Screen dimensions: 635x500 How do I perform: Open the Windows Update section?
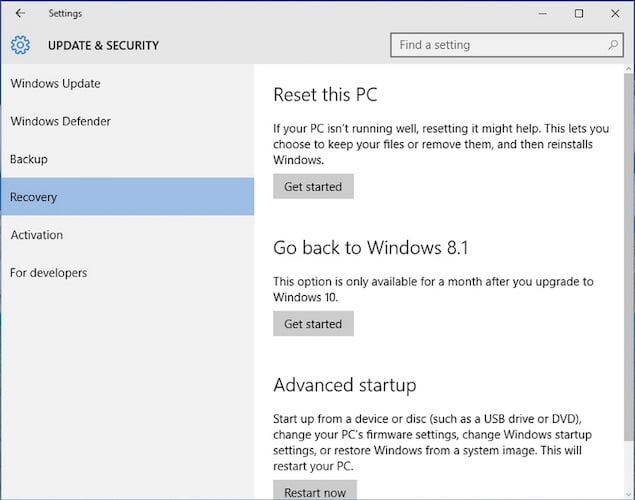click(55, 84)
